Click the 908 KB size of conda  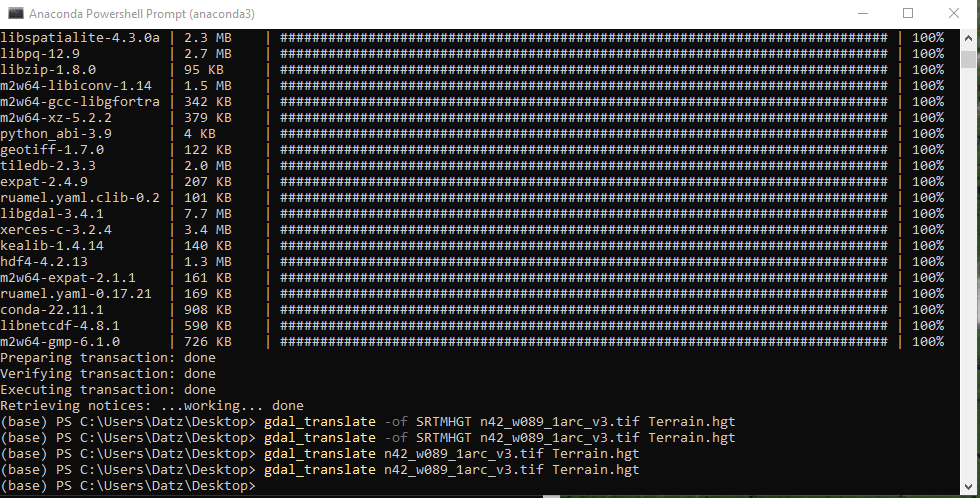pos(208,310)
